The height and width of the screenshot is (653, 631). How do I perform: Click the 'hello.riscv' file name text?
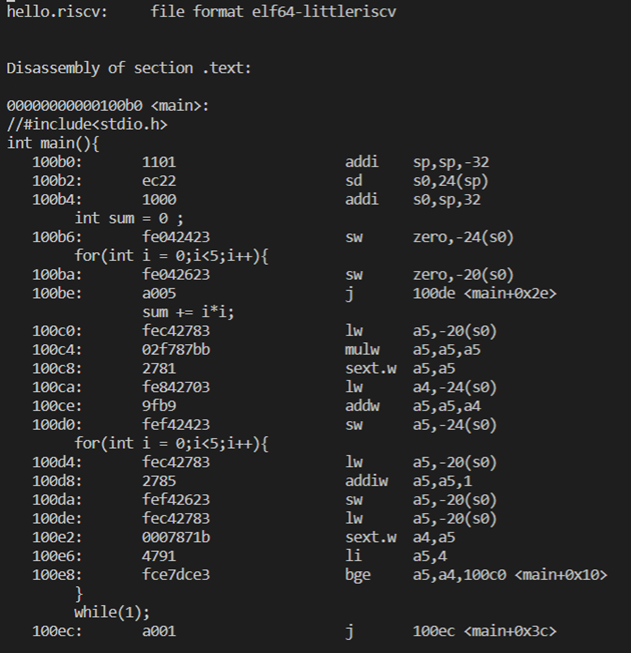(x=57, y=12)
